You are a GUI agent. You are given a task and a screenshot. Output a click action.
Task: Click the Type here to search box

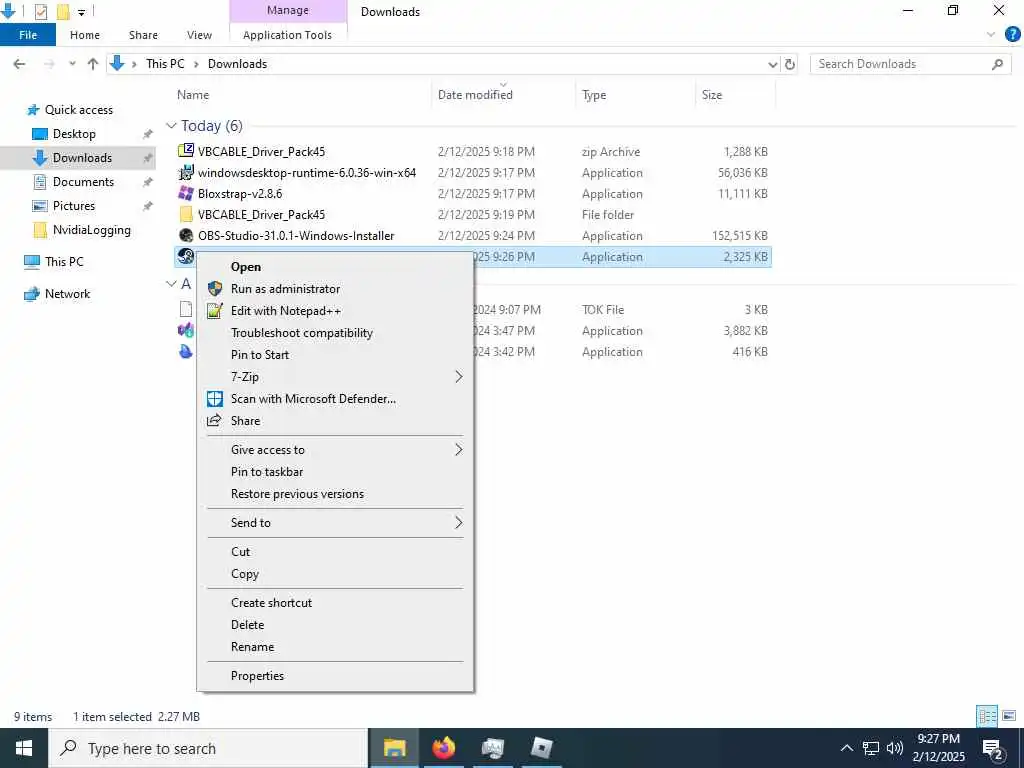click(x=209, y=748)
